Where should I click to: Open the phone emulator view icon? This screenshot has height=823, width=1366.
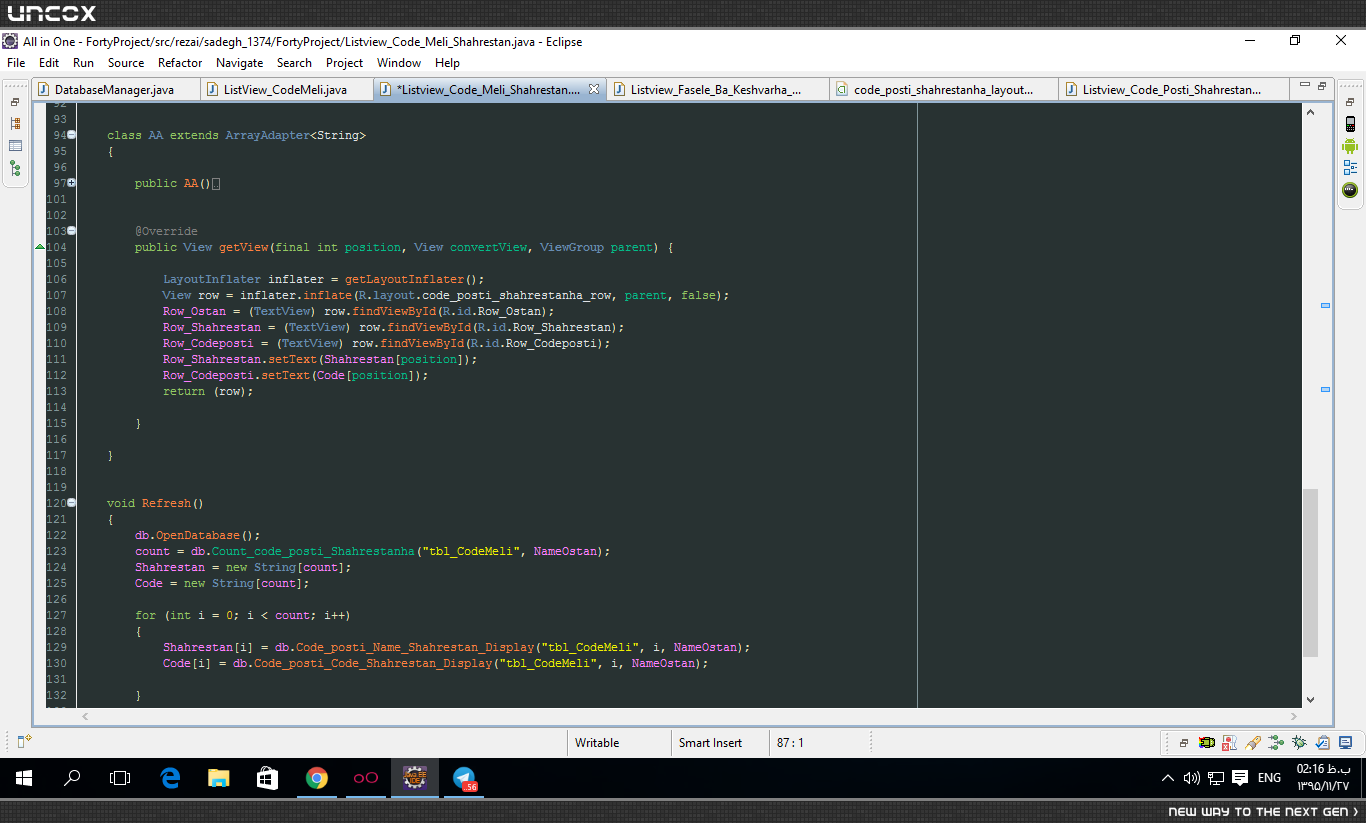point(1350,124)
